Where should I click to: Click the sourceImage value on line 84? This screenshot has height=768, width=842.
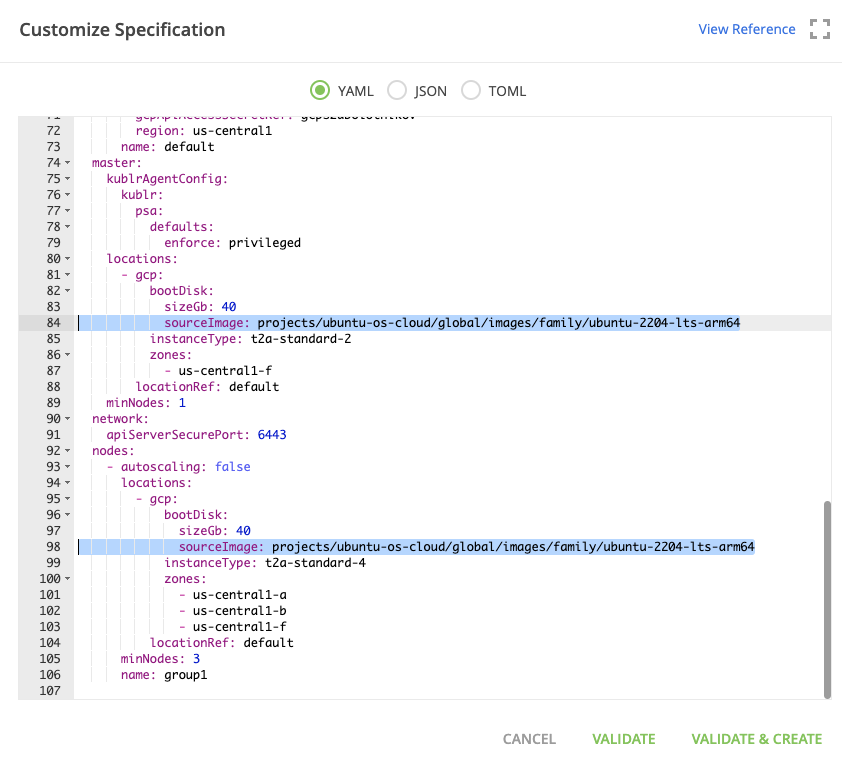tap(498, 323)
